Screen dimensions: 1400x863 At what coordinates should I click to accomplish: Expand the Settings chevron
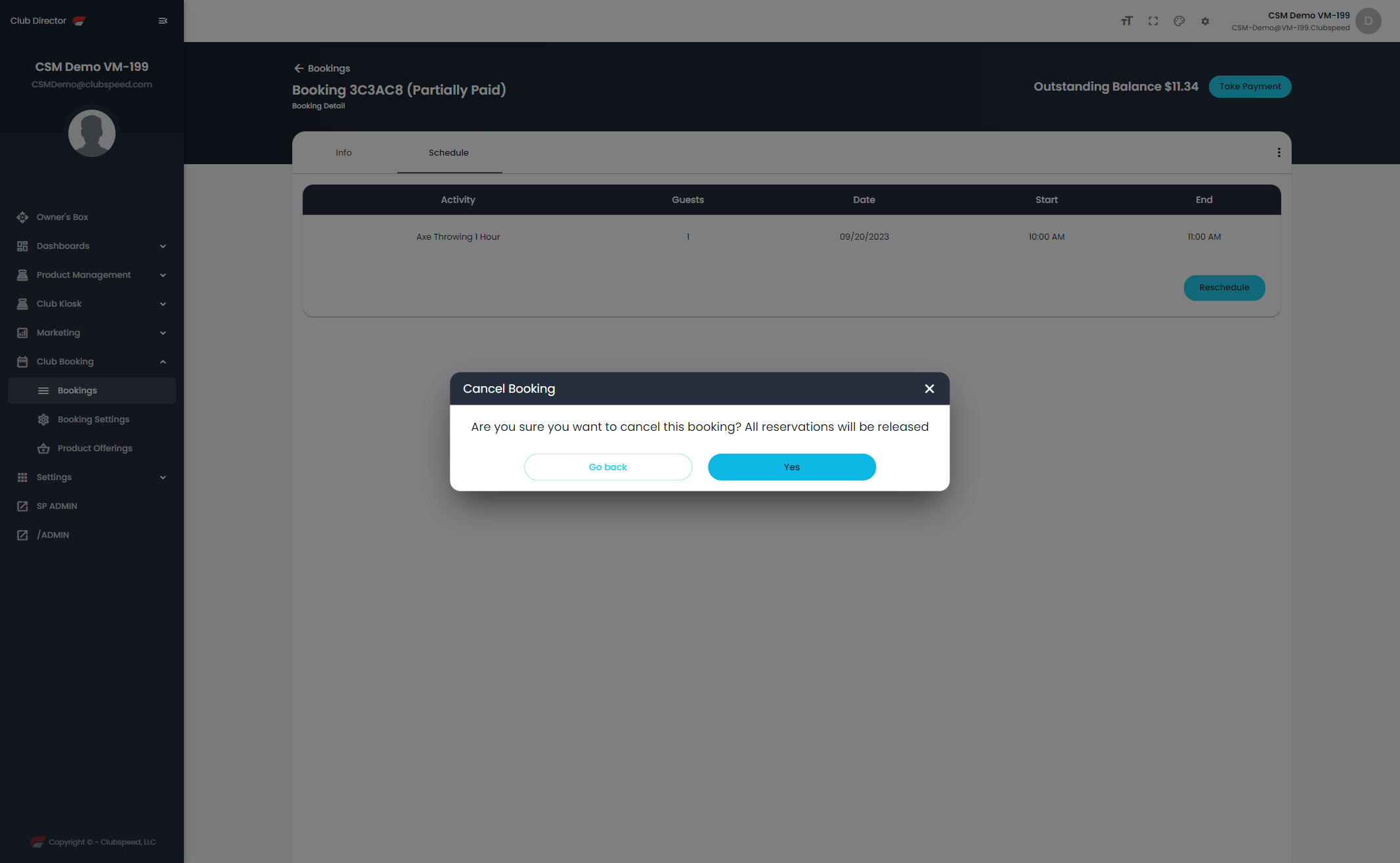(163, 477)
